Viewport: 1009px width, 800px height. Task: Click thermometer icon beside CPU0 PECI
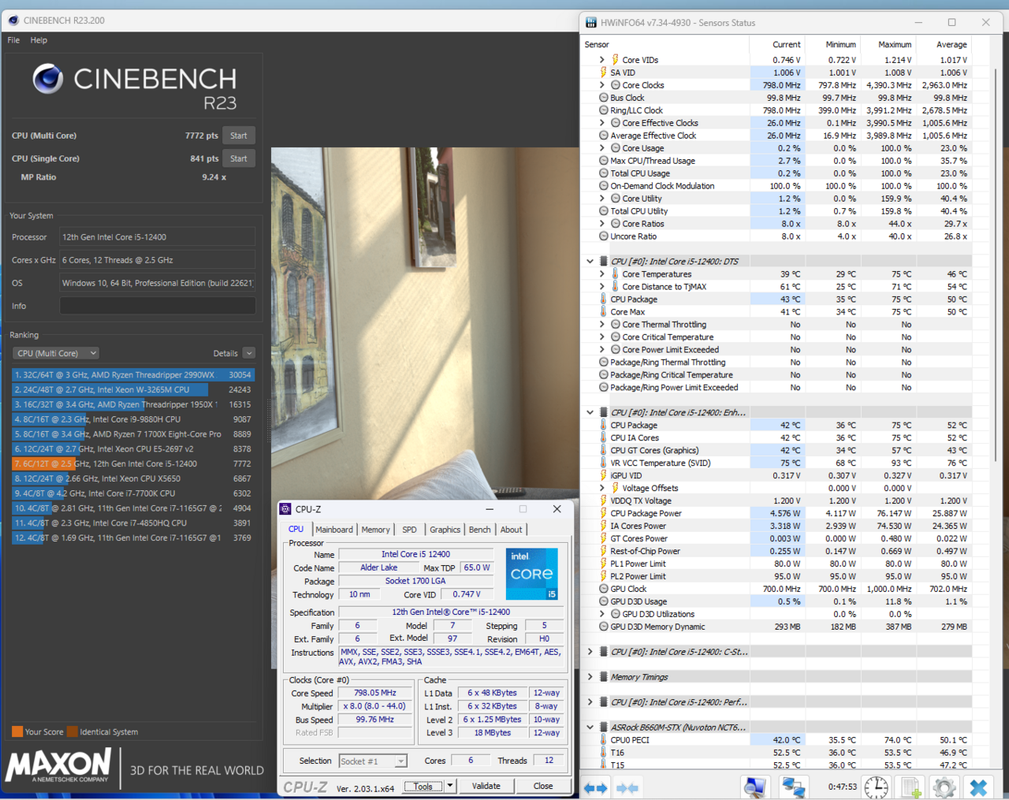tap(603, 740)
